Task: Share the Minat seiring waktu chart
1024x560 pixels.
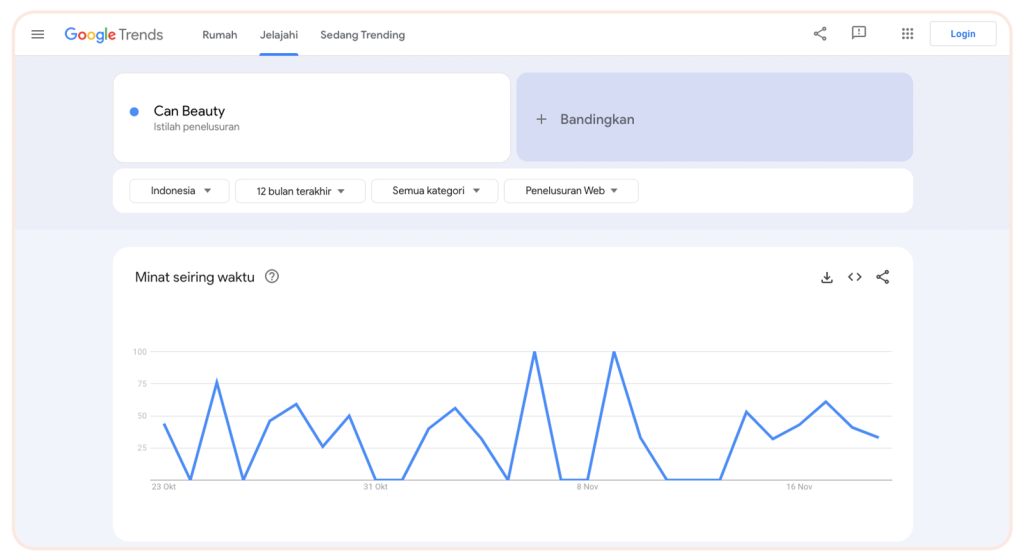Action: (882, 277)
